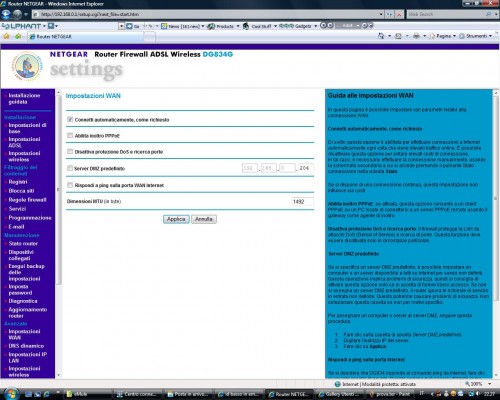Click the Annulla button
Screen dimensions: 500x400
(x=204, y=219)
